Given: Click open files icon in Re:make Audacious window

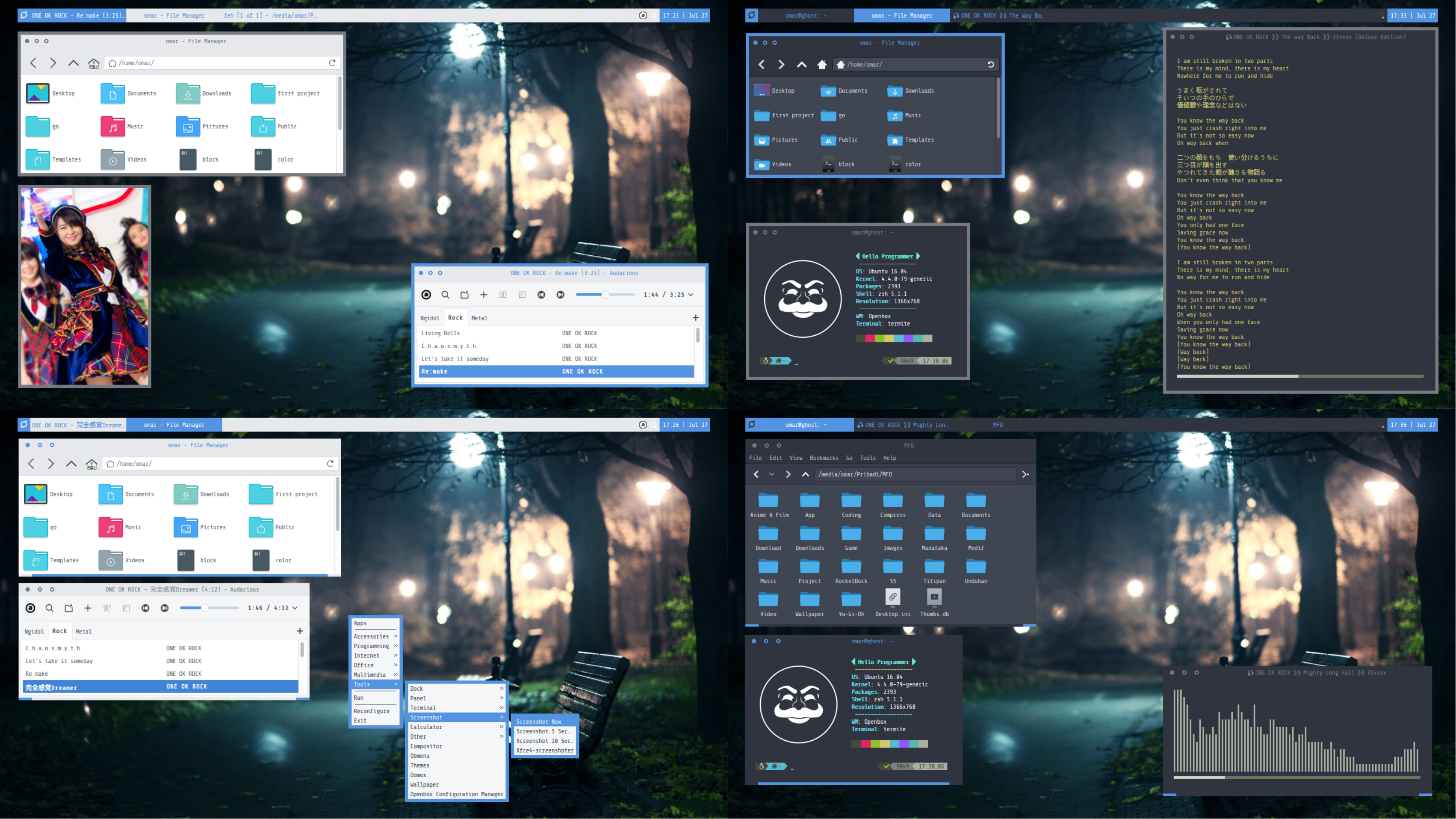Looking at the screenshot, I should [465, 295].
